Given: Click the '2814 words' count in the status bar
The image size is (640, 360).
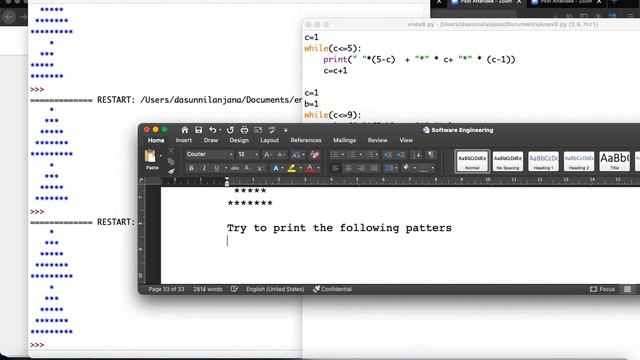Looking at the screenshot, I should pyautogui.click(x=208, y=289).
